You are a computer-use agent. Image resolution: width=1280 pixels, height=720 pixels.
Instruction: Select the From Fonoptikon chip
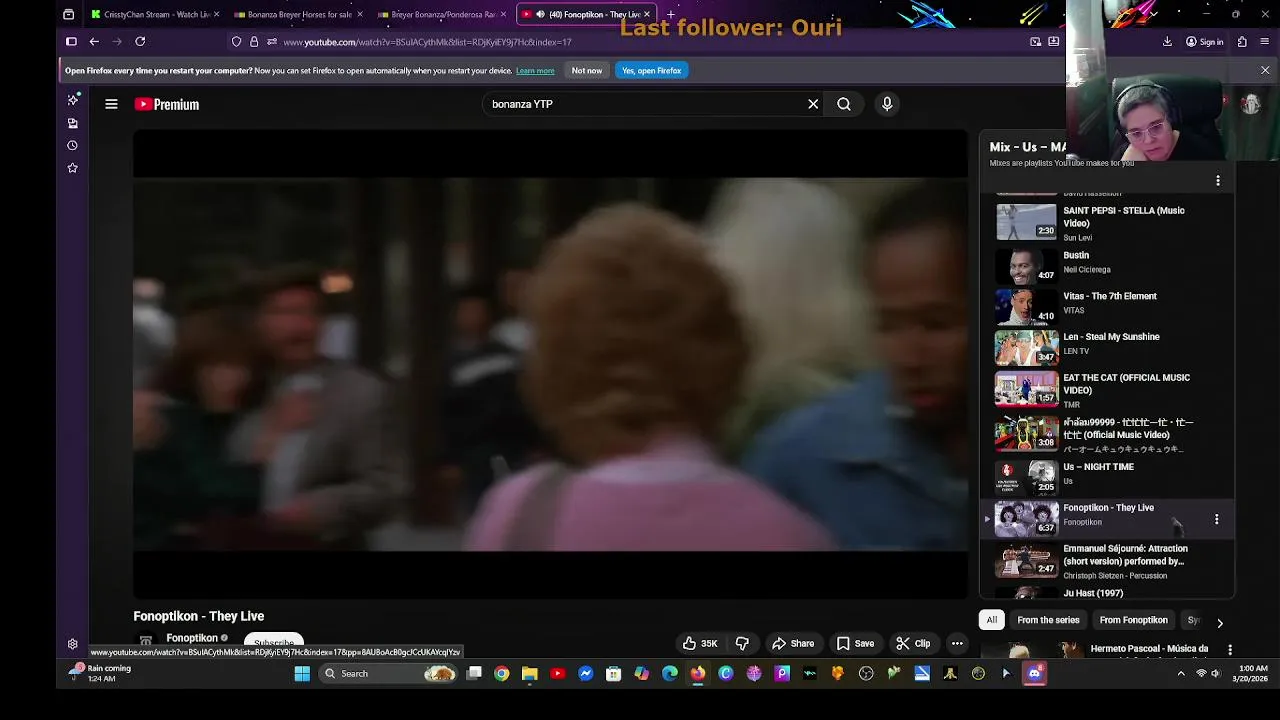pyautogui.click(x=1133, y=620)
